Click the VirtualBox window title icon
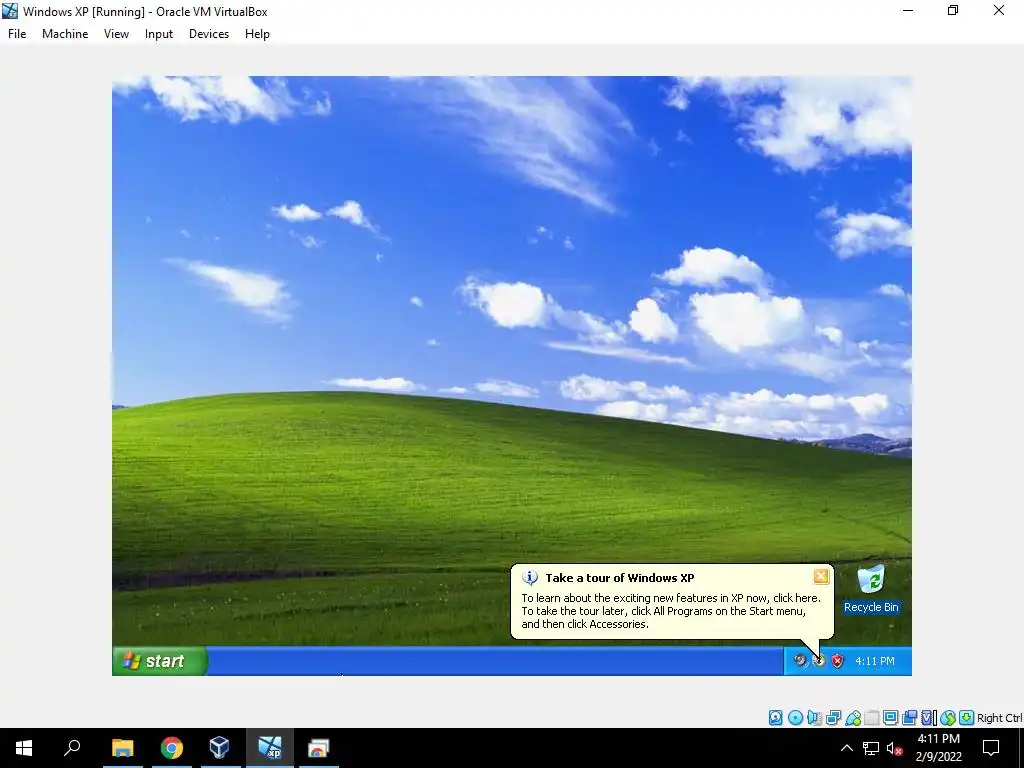This screenshot has width=1024, height=768. tap(10, 11)
